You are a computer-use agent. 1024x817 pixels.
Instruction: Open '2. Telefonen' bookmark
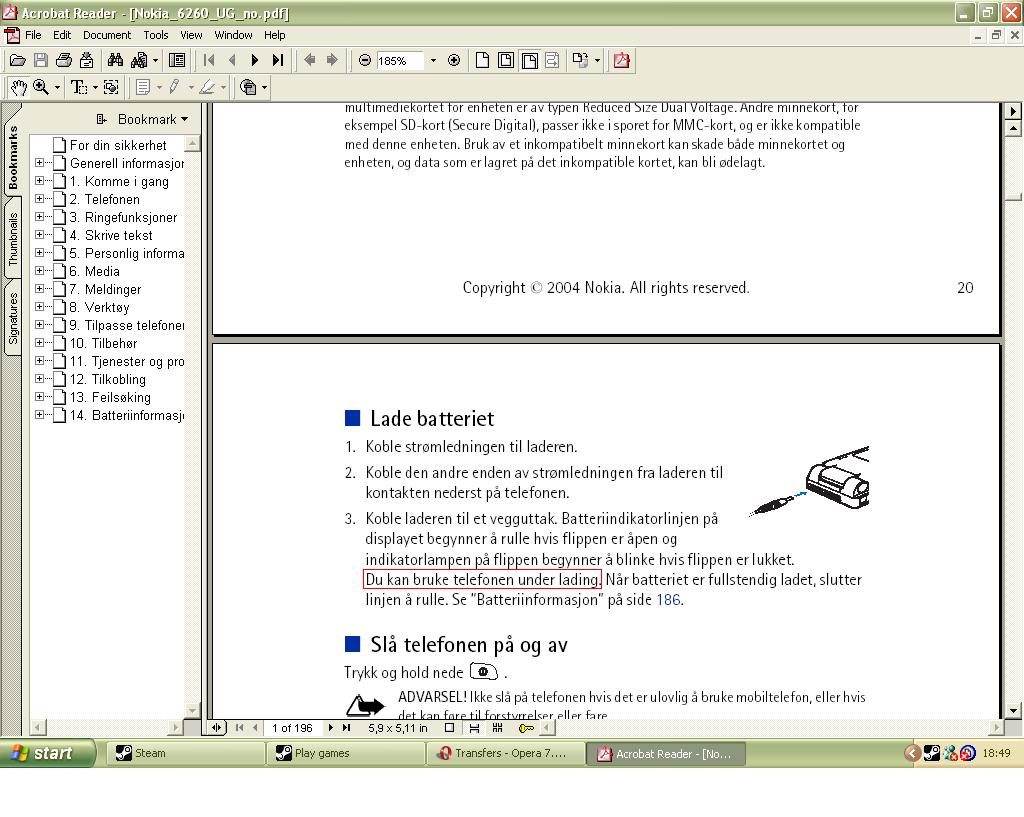click(x=104, y=199)
